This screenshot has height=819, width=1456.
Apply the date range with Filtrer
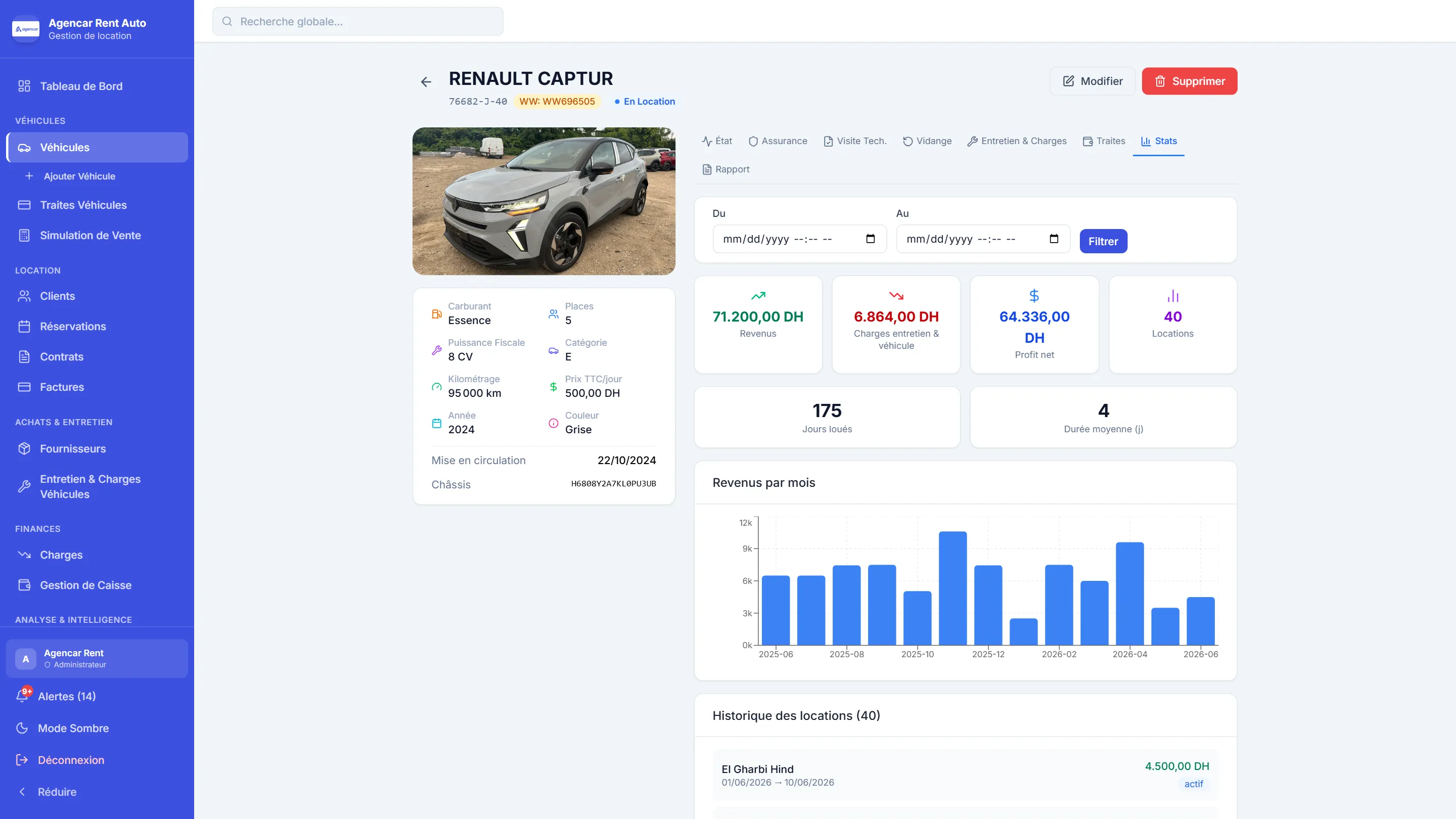tap(1103, 241)
